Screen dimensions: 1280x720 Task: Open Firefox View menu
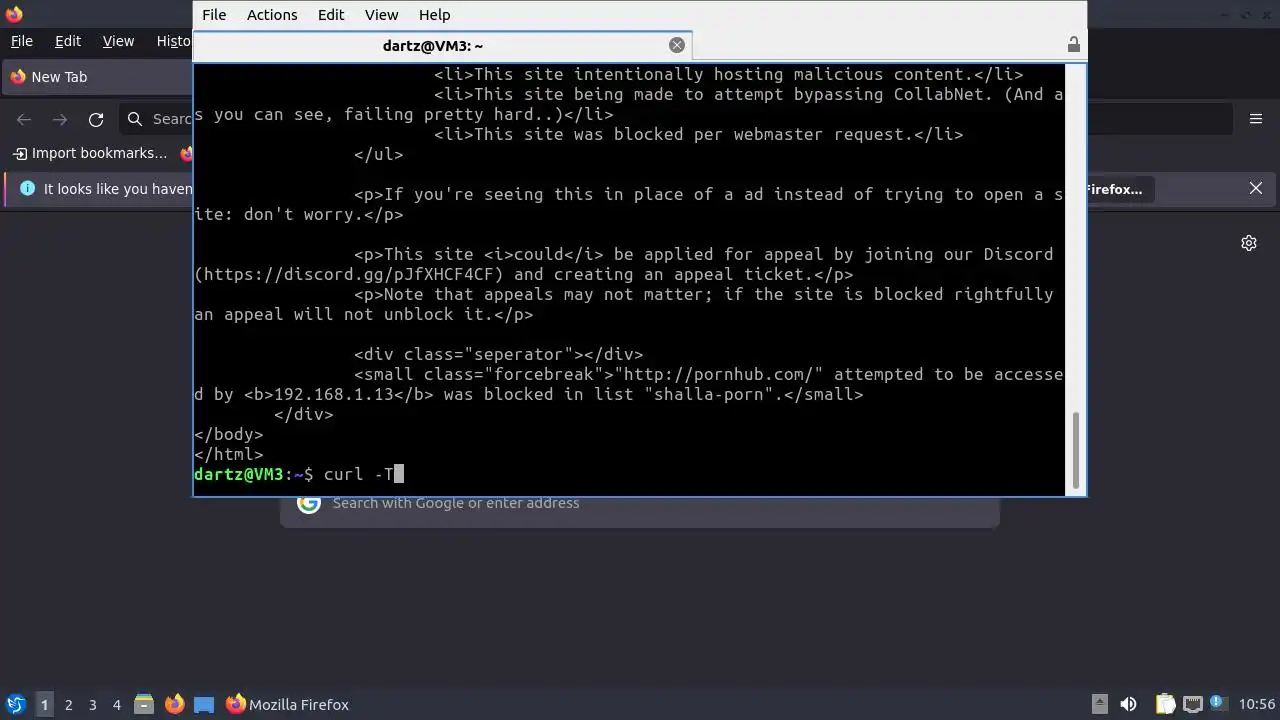point(118,41)
